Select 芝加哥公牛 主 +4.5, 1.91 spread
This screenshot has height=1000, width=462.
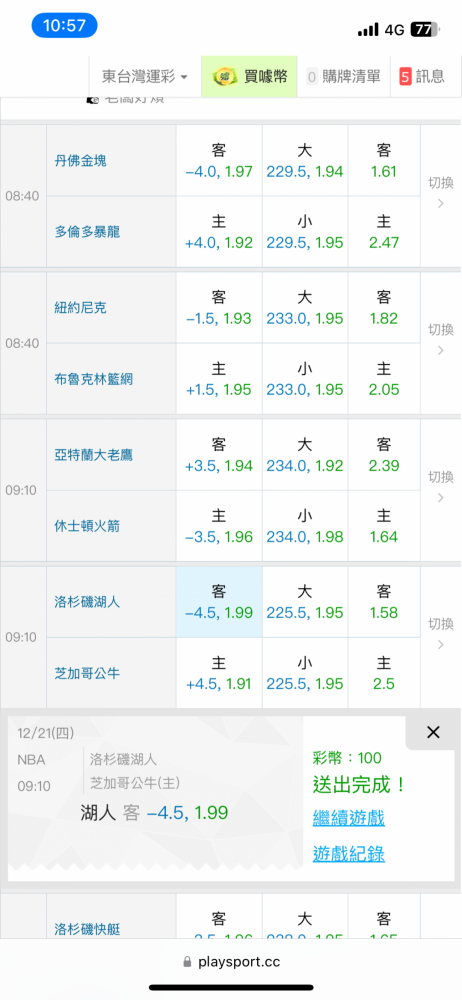point(219,673)
